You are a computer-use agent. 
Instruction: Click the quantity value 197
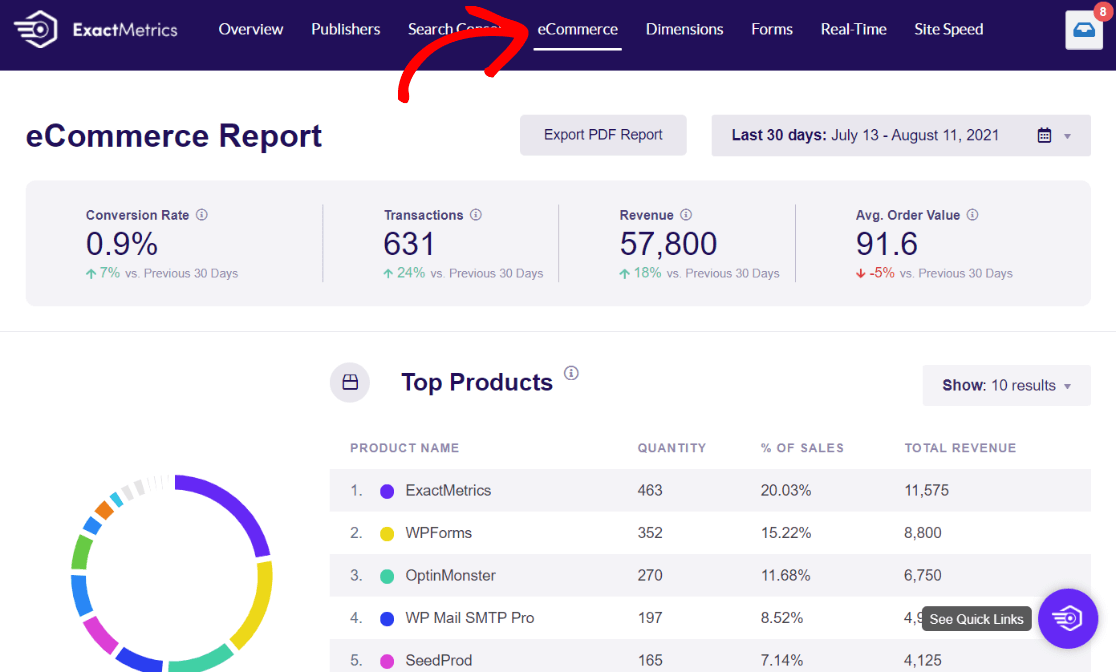tap(650, 618)
